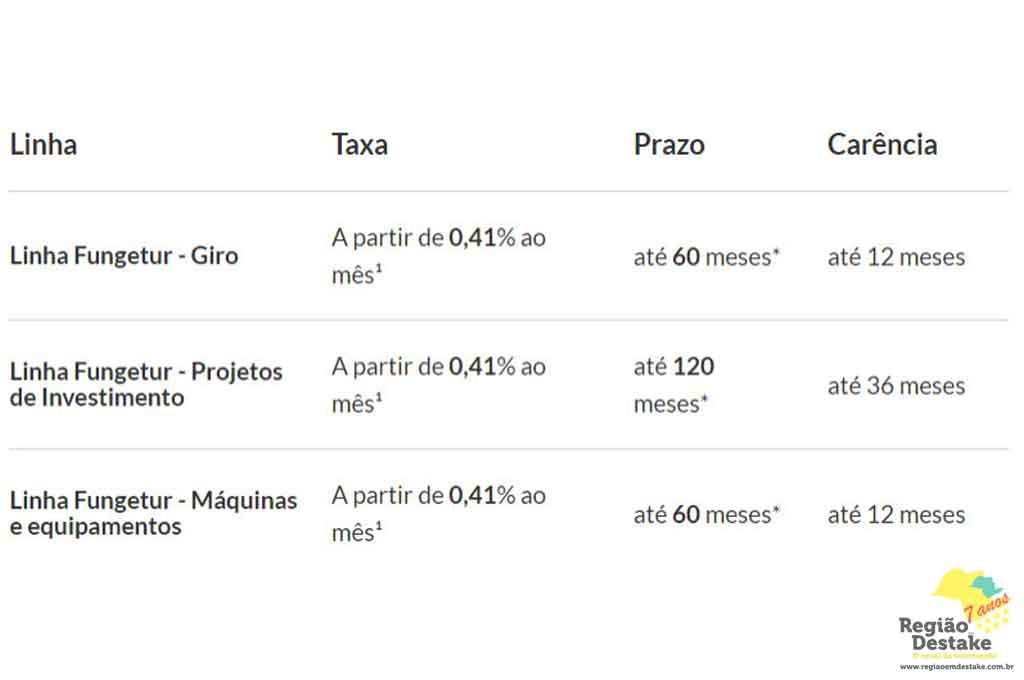This screenshot has height=680, width=1024.
Task: Select Linha Fungetur - Projetos de Investimento
Action: point(146,384)
